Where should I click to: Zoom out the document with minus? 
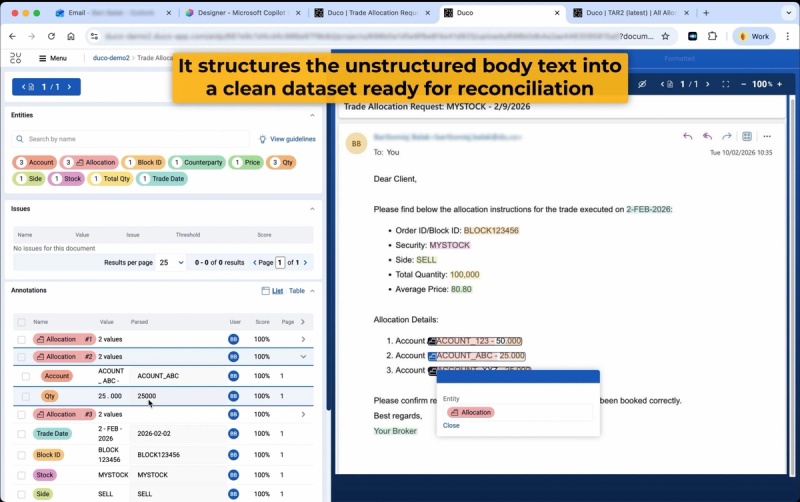(743, 84)
